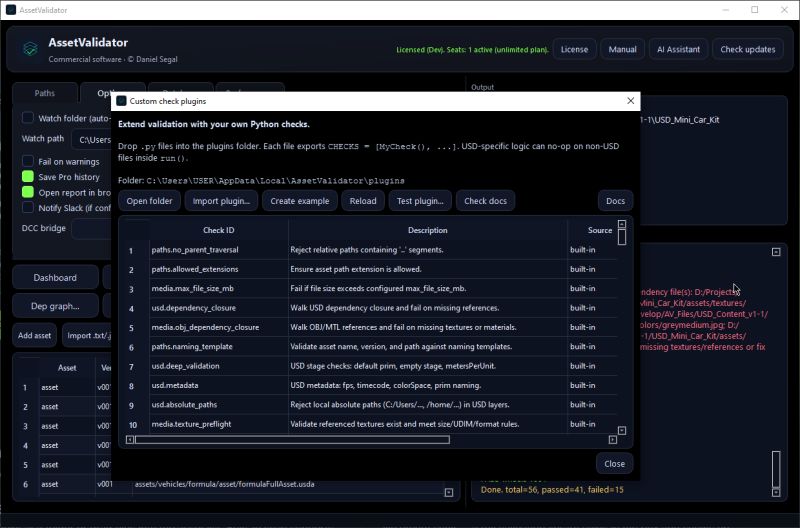This screenshot has height=528, width=800.
Task: Toggle the Watch folder checkbox
Action: pyautogui.click(x=28, y=118)
